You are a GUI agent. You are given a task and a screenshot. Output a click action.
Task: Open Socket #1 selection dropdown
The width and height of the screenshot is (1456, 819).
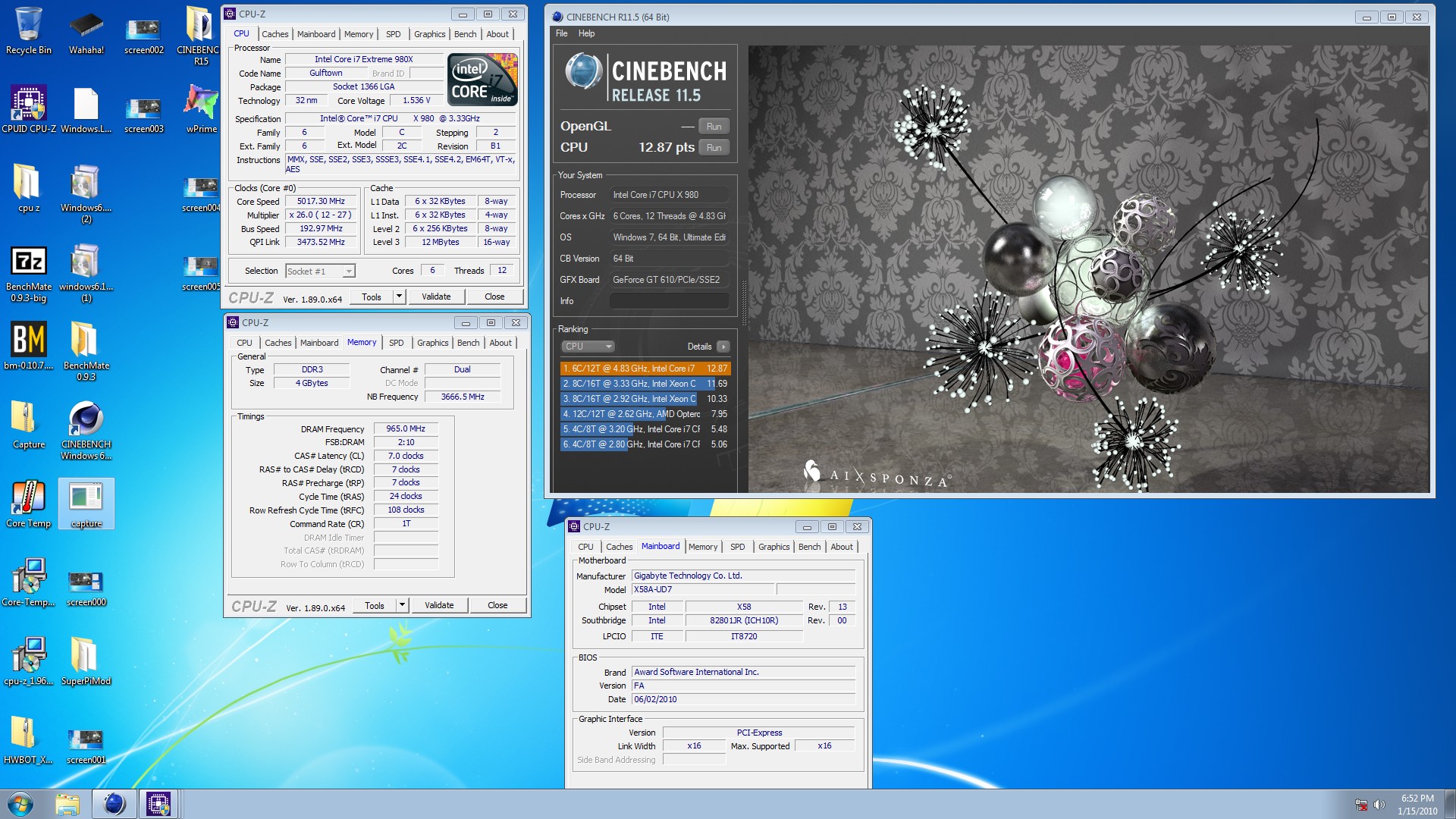[x=320, y=271]
